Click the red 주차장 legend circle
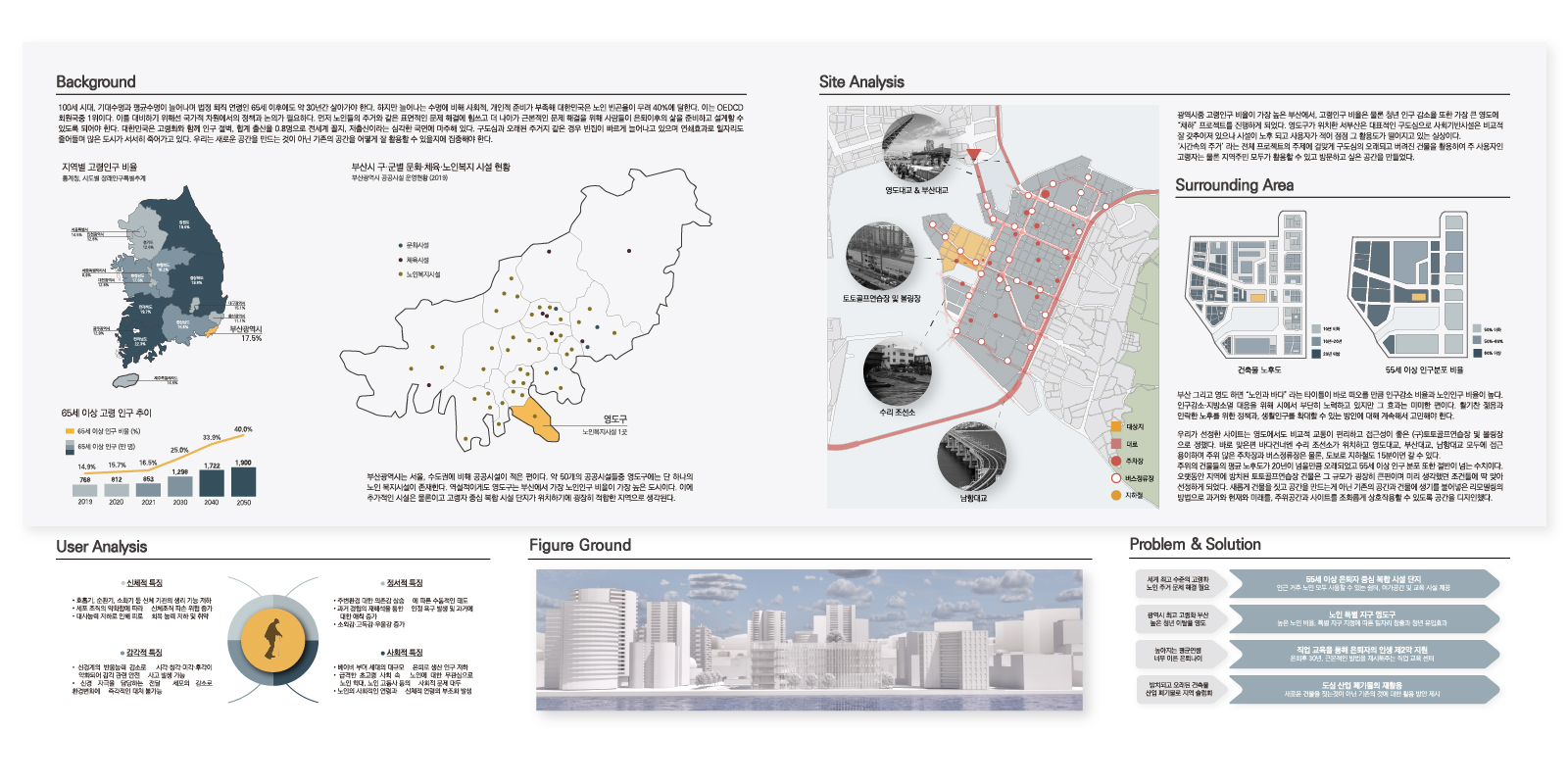 [1115, 461]
